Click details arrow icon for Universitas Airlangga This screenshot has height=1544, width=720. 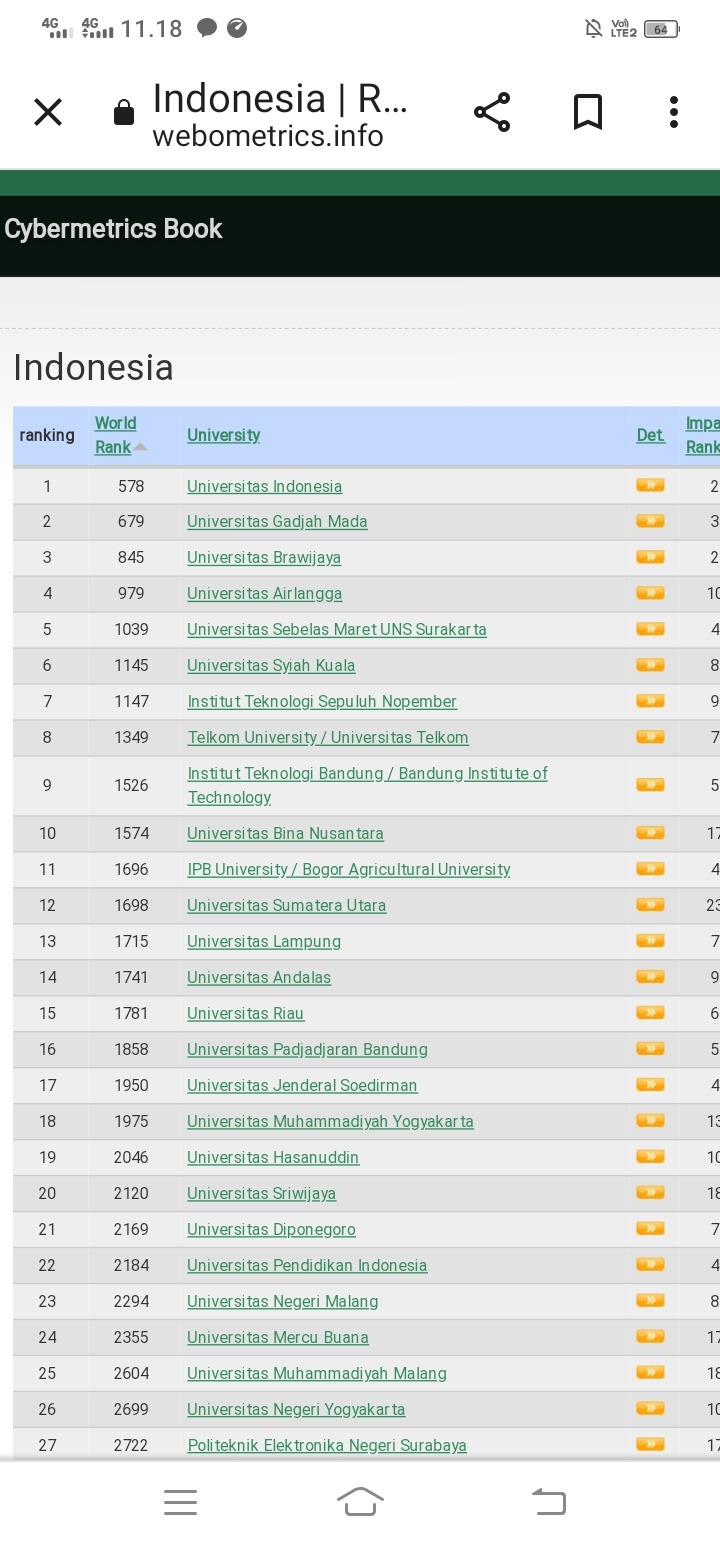pos(650,592)
